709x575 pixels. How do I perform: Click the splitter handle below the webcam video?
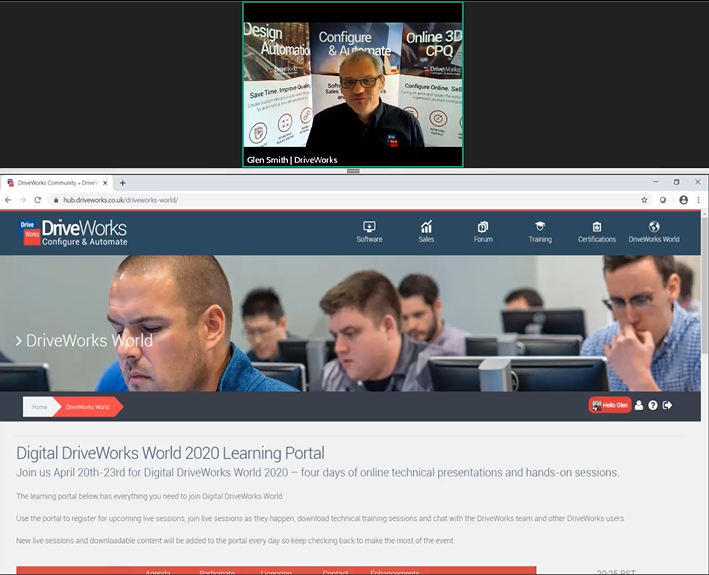pyautogui.click(x=353, y=171)
